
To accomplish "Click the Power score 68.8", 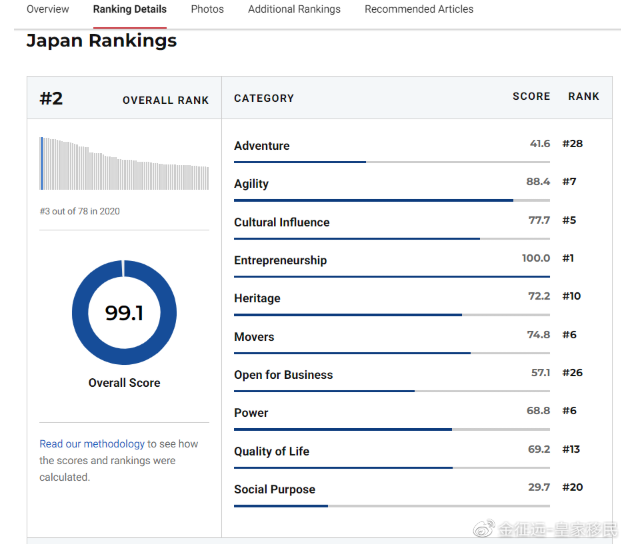I will tap(538, 410).
